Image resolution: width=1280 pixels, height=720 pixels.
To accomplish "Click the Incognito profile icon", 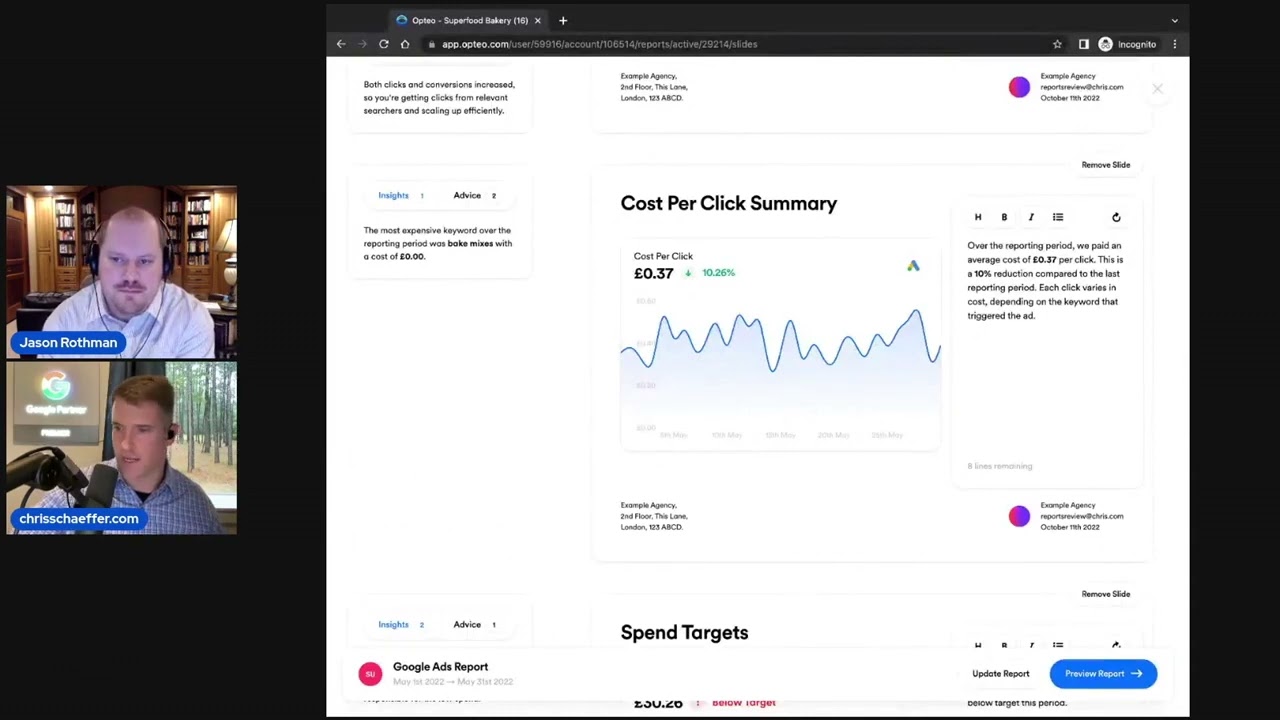I will click(x=1105, y=44).
